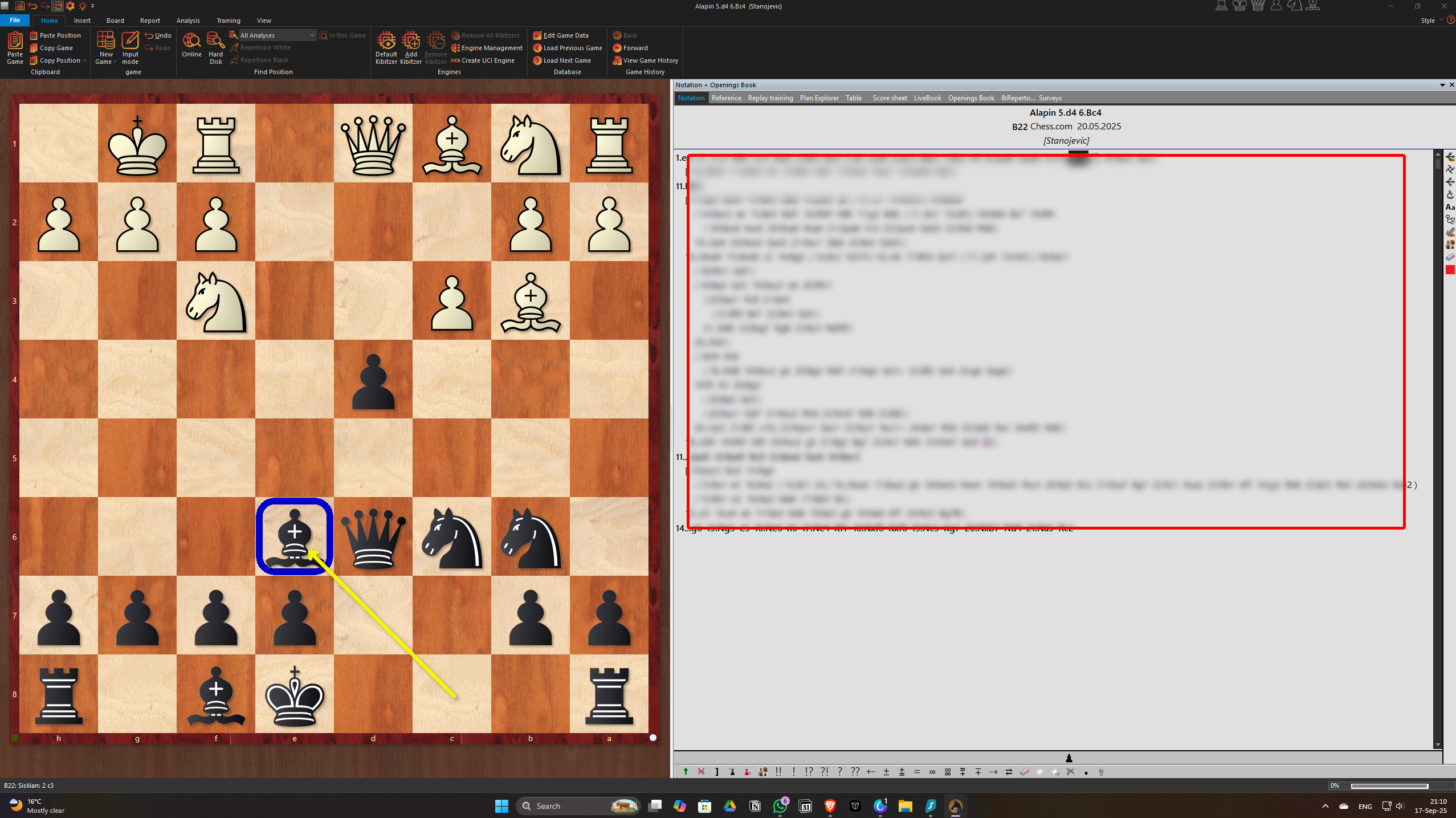Viewport: 1456px width, 818px height.
Task: Select the Reference tab in notation pane
Action: click(x=726, y=98)
